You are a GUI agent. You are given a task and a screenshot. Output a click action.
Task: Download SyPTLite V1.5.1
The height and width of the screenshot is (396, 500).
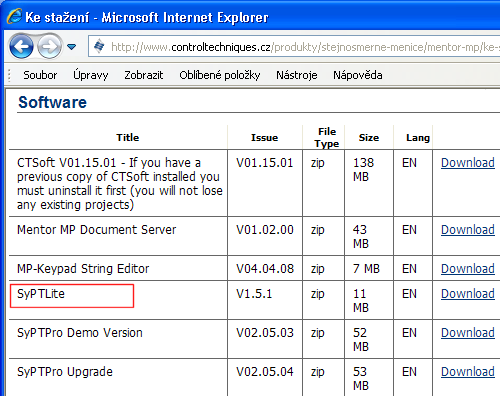coord(468,294)
